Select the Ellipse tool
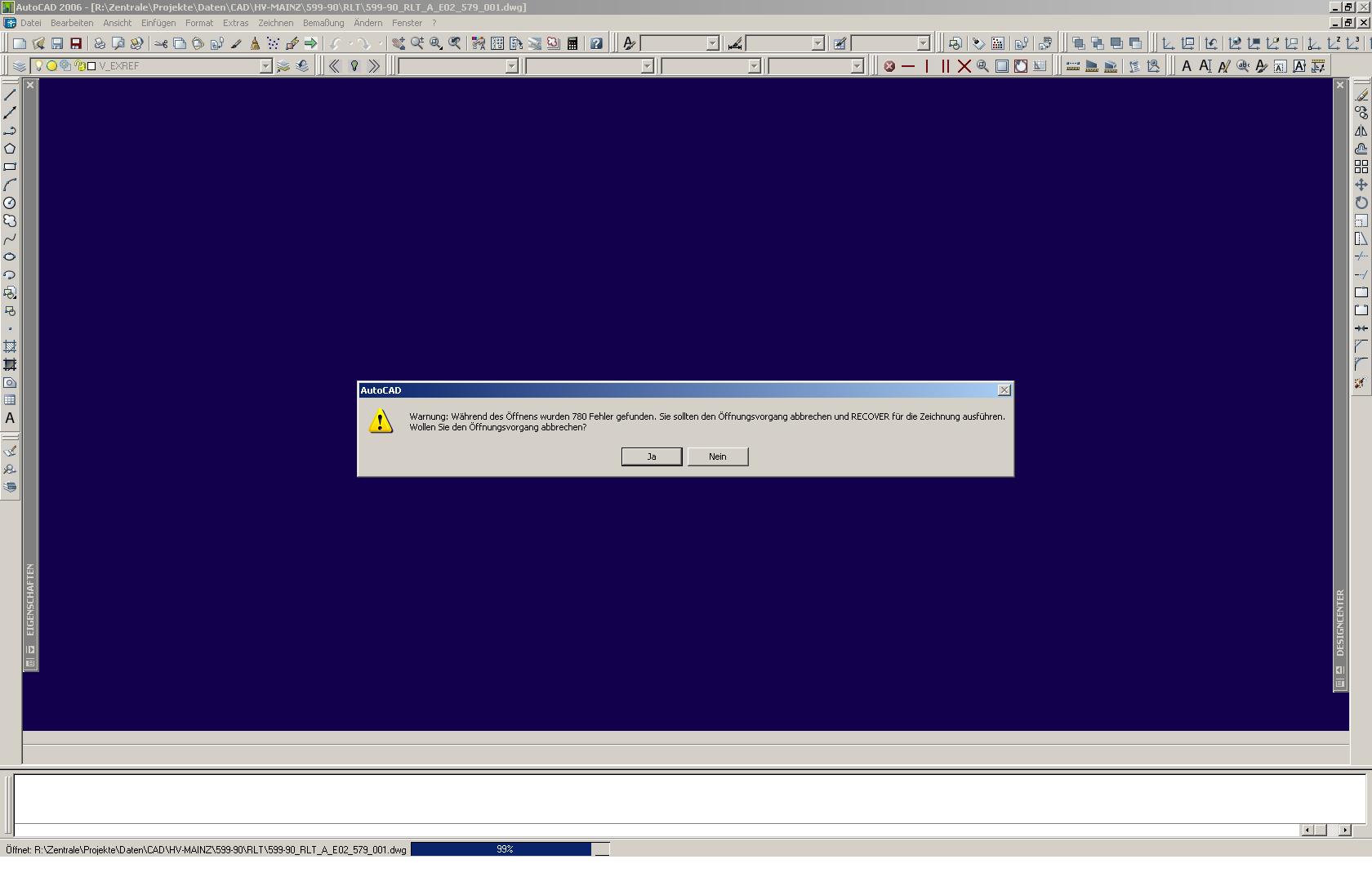1372x895 pixels. (x=10, y=256)
